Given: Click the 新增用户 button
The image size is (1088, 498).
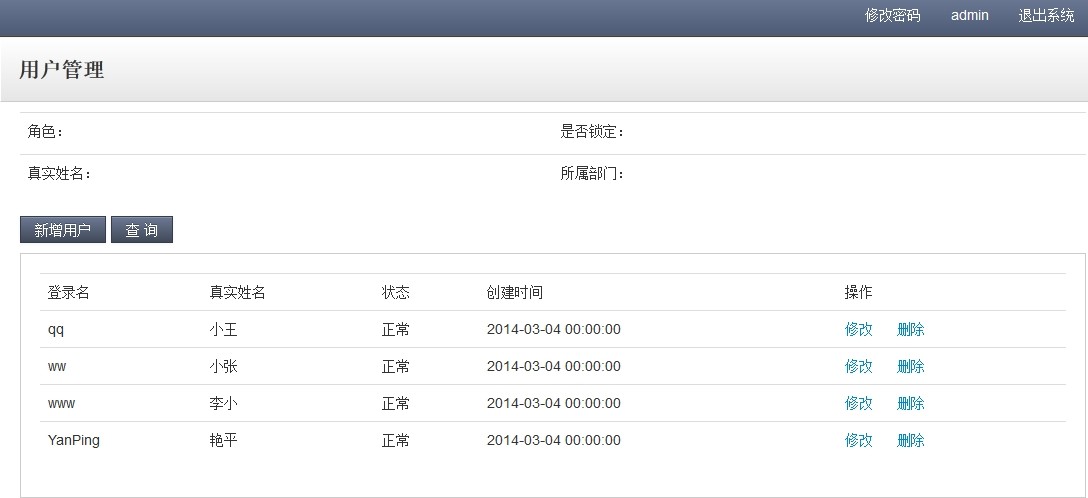Looking at the screenshot, I should (63, 230).
